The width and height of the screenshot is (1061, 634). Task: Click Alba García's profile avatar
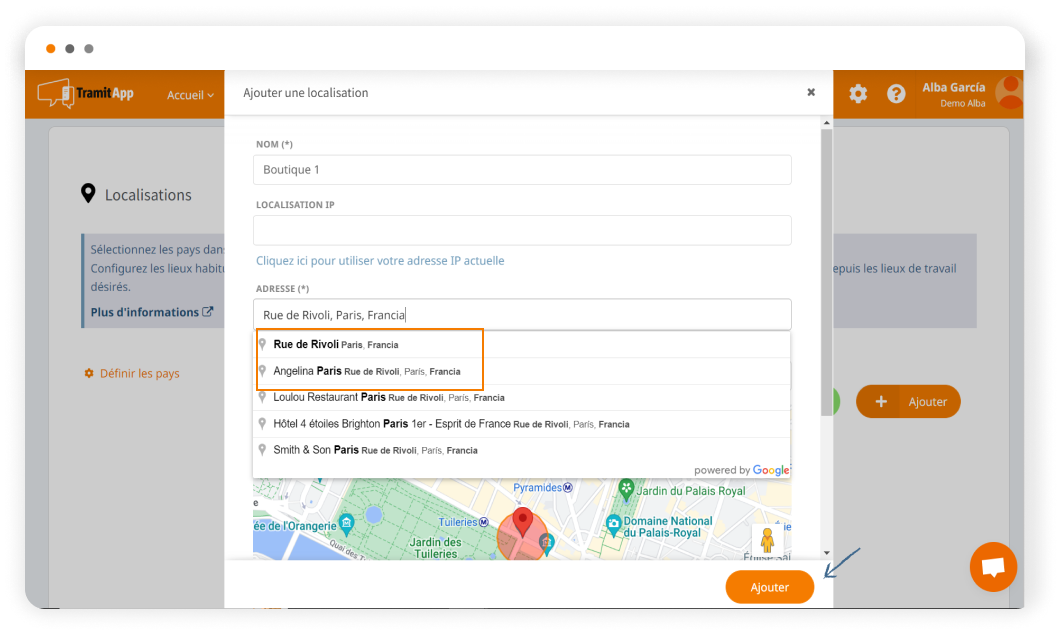point(1008,93)
